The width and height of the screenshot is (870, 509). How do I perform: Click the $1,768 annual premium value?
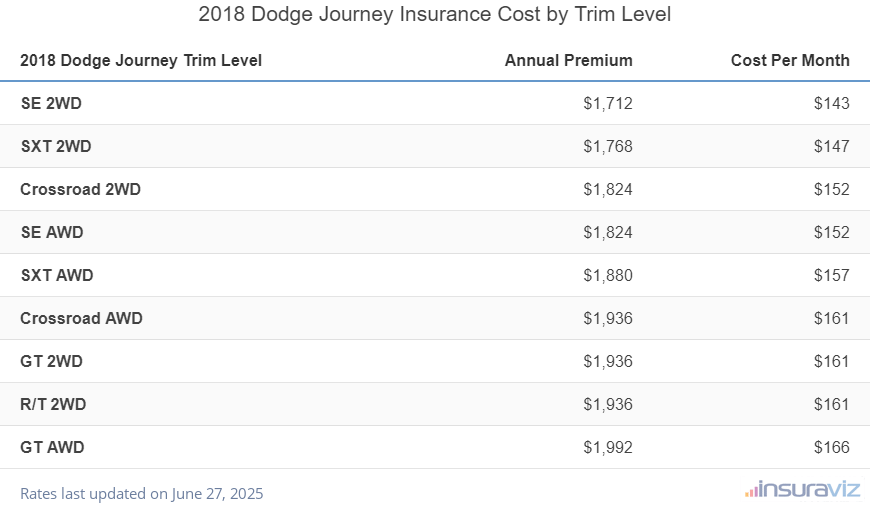[608, 146]
